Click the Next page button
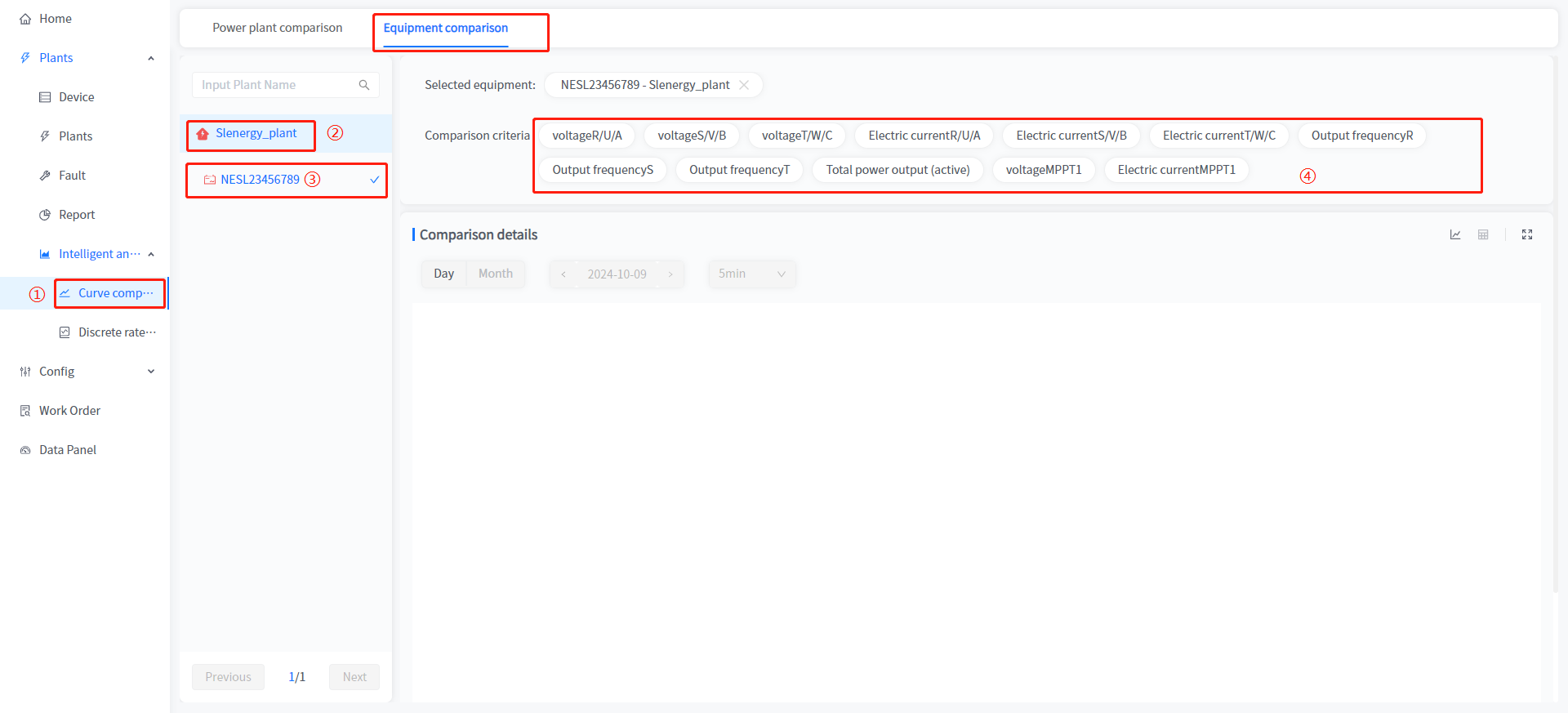Viewport: 1568px width, 713px height. [x=354, y=677]
